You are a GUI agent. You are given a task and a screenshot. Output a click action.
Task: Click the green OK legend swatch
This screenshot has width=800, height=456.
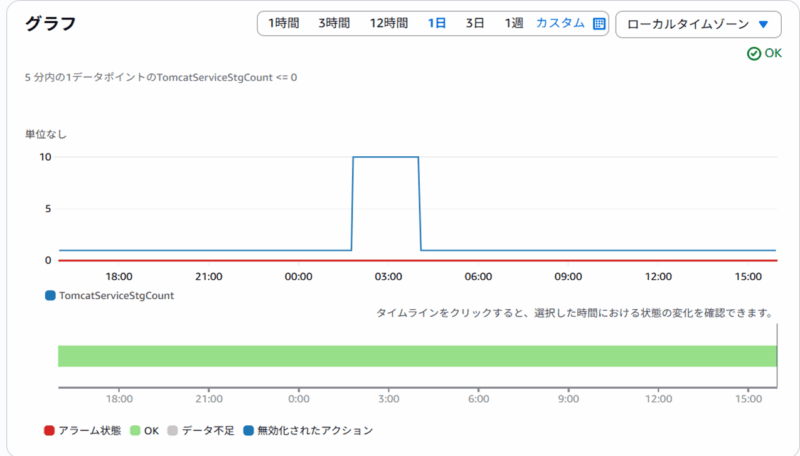point(135,430)
